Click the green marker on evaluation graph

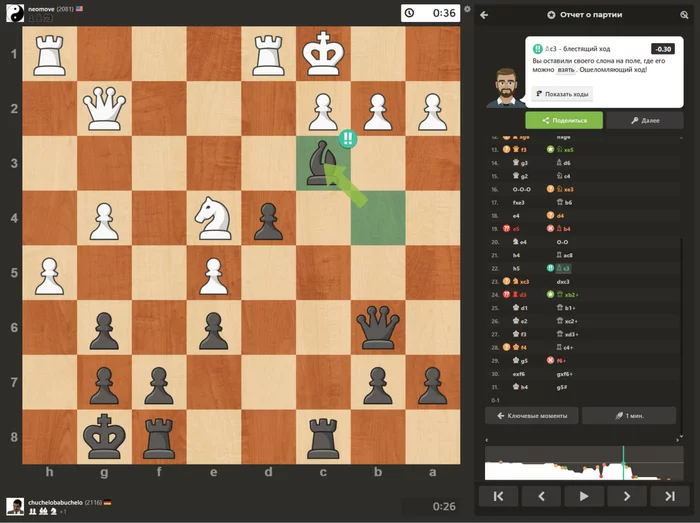pyautogui.click(x=624, y=463)
